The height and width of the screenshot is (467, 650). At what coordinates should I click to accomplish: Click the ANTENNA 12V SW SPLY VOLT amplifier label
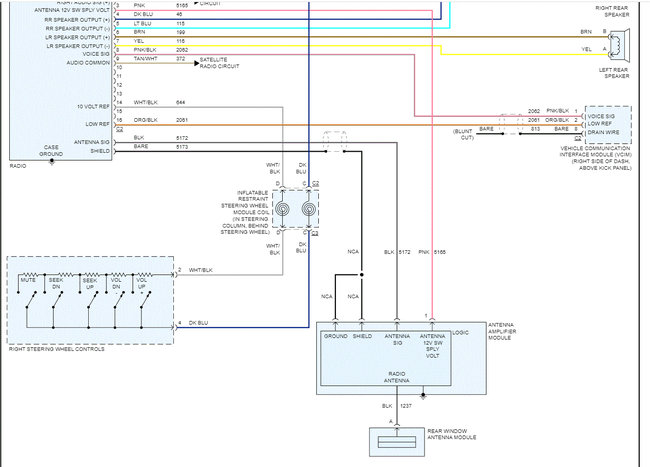[x=432, y=346]
